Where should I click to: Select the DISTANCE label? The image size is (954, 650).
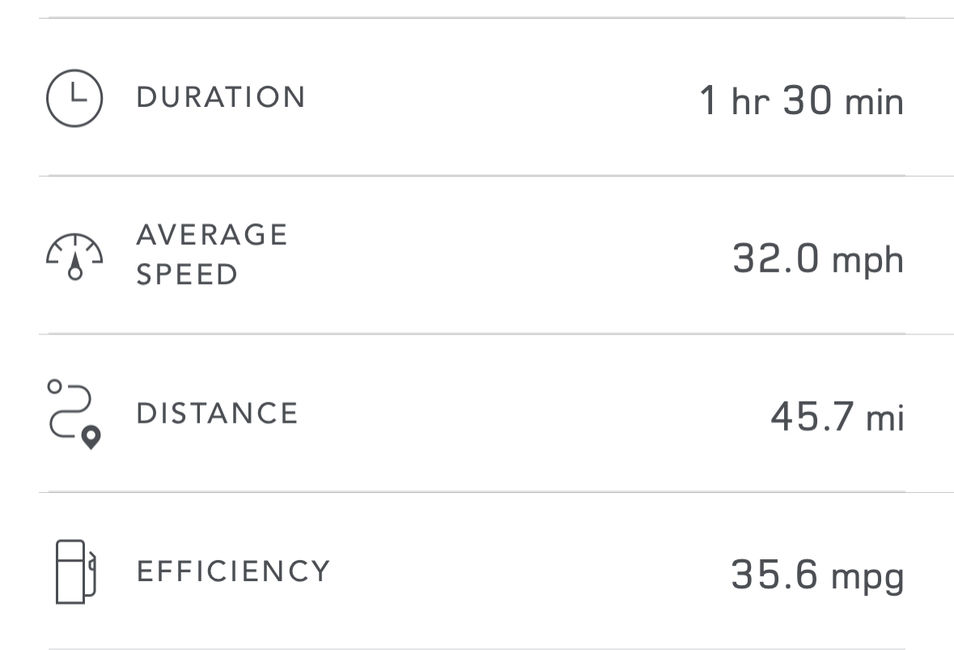click(217, 414)
